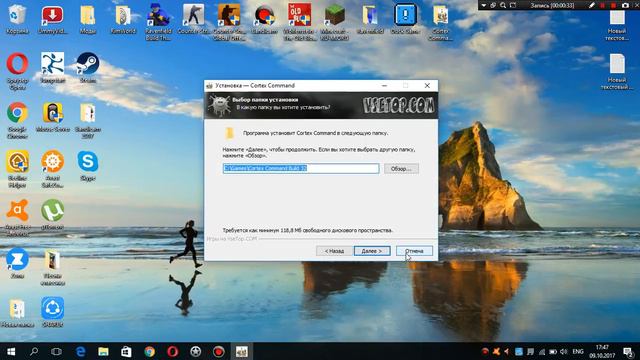
Task: Launch the SHAREit desktop icon
Action: pos(52,313)
